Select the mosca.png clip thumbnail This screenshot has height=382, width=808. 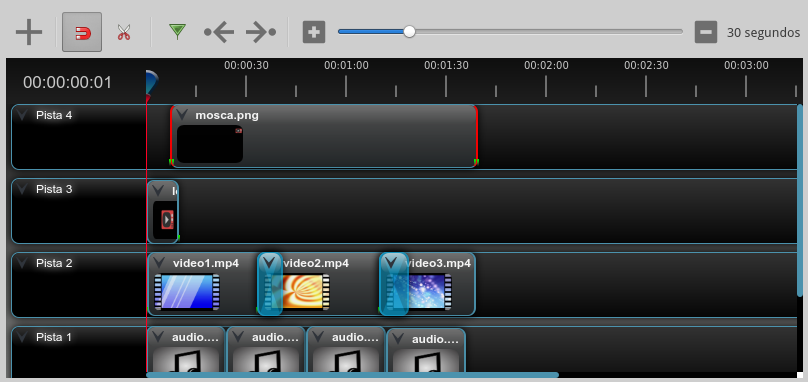tap(210, 144)
